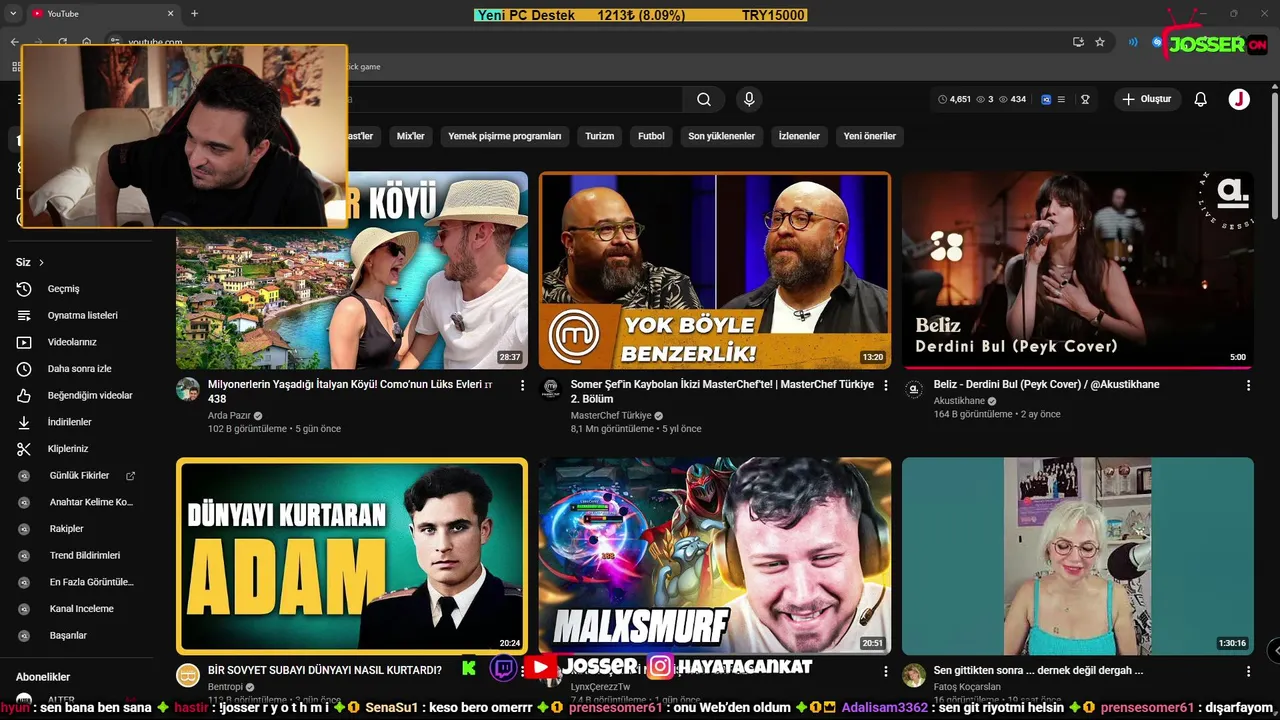Bookmark this page with star icon
The height and width of the screenshot is (720, 1280).
1100,42
